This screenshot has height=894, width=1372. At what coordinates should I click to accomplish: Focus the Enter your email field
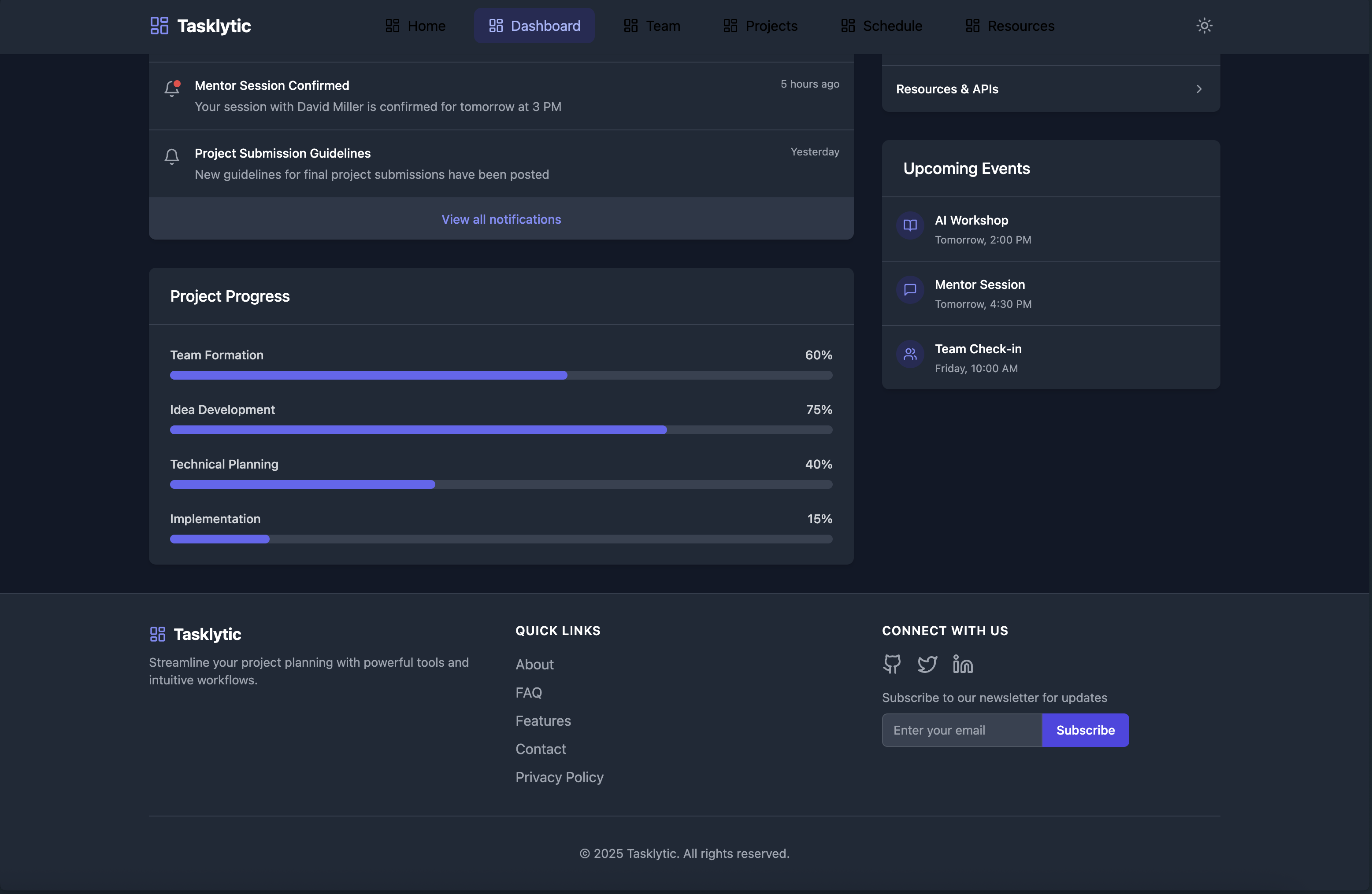click(x=961, y=731)
